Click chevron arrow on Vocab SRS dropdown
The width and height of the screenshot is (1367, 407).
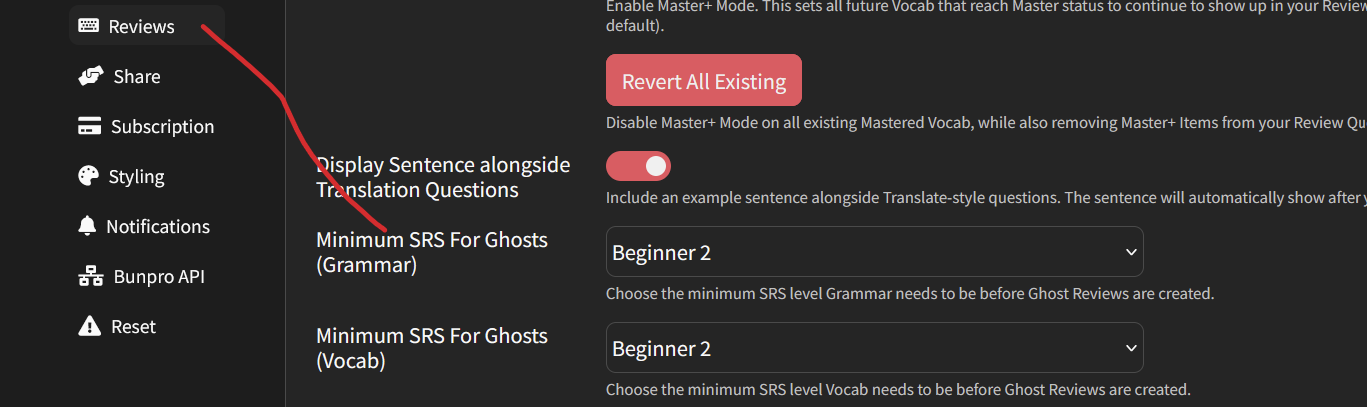pyautogui.click(x=1131, y=348)
